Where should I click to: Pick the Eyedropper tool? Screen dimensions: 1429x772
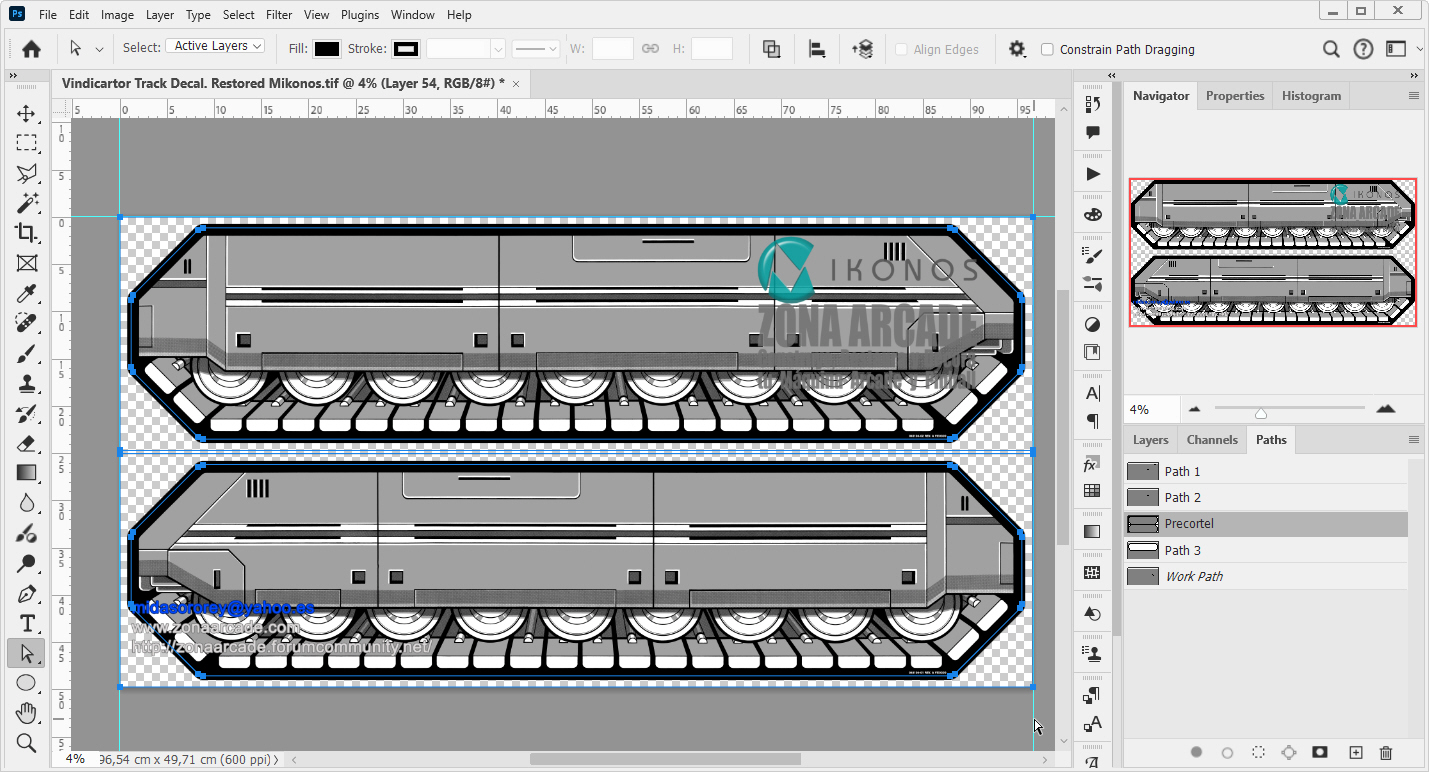[x=27, y=293]
